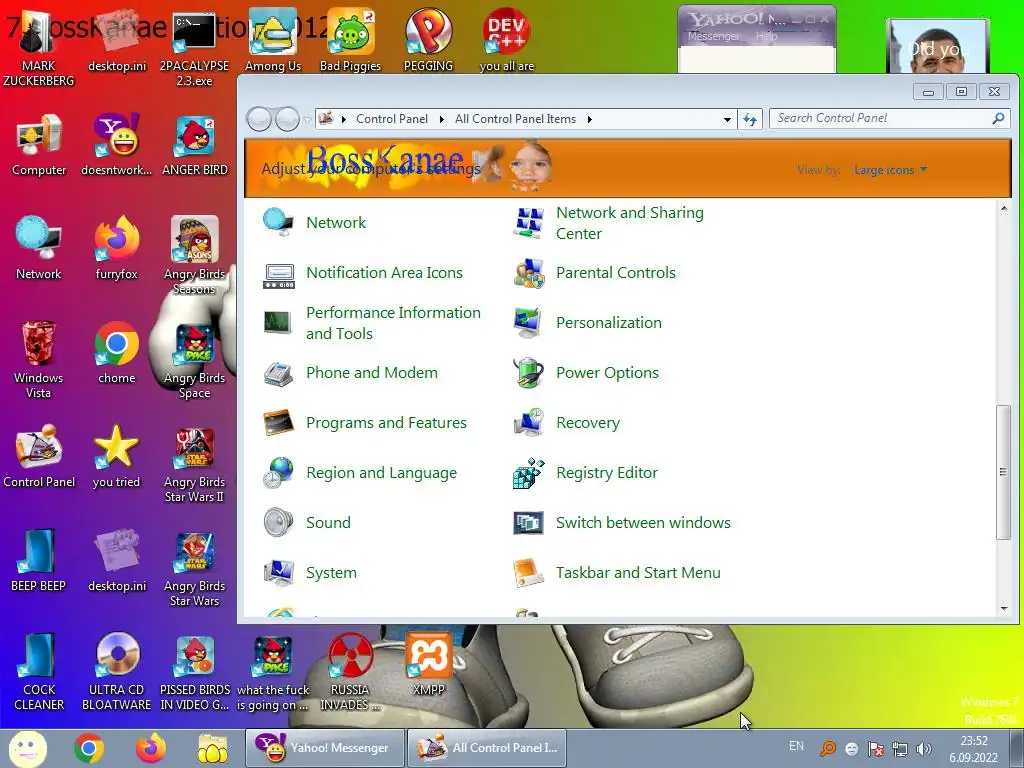Select RUSSIA INVADES desktop shortcut
The width and height of the screenshot is (1024, 768).
[x=350, y=671]
